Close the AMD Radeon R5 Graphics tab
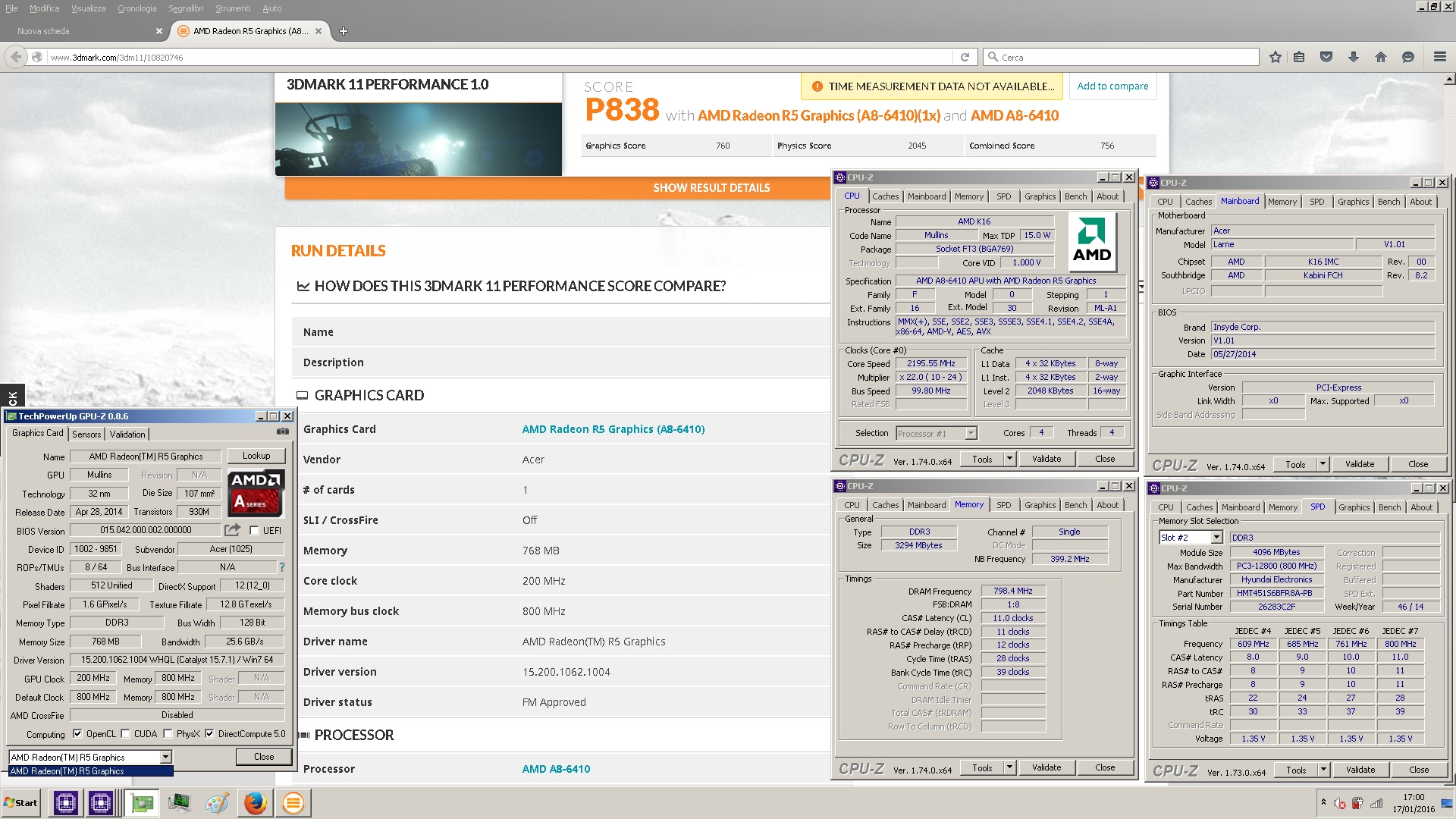1456x819 pixels. [x=318, y=31]
